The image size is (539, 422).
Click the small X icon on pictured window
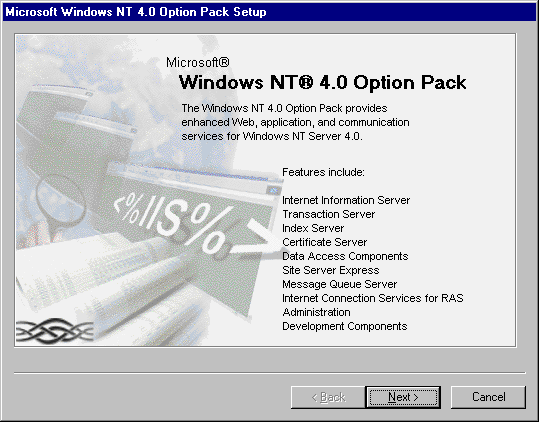(274, 190)
